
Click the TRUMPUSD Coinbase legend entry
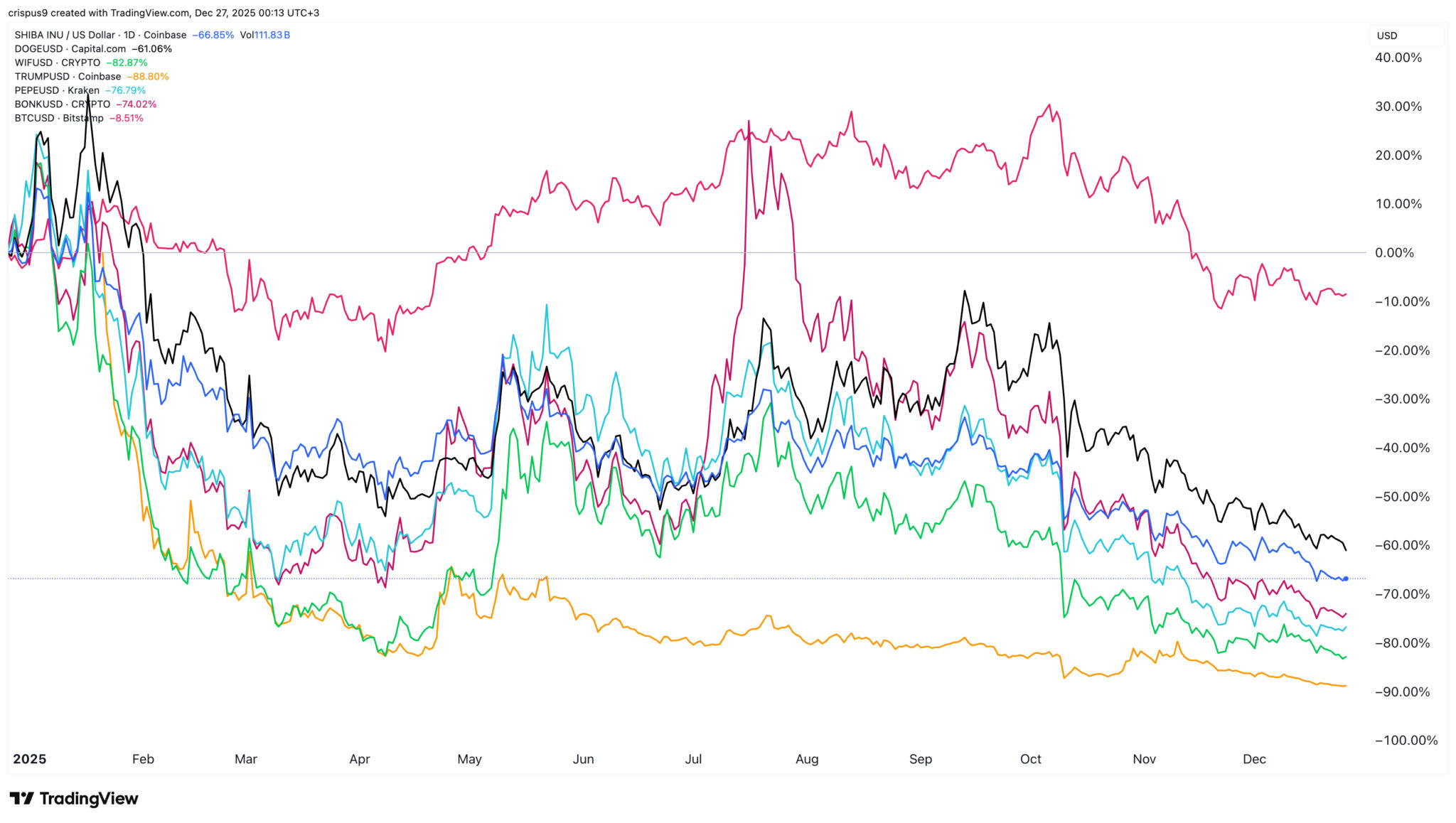68,77
